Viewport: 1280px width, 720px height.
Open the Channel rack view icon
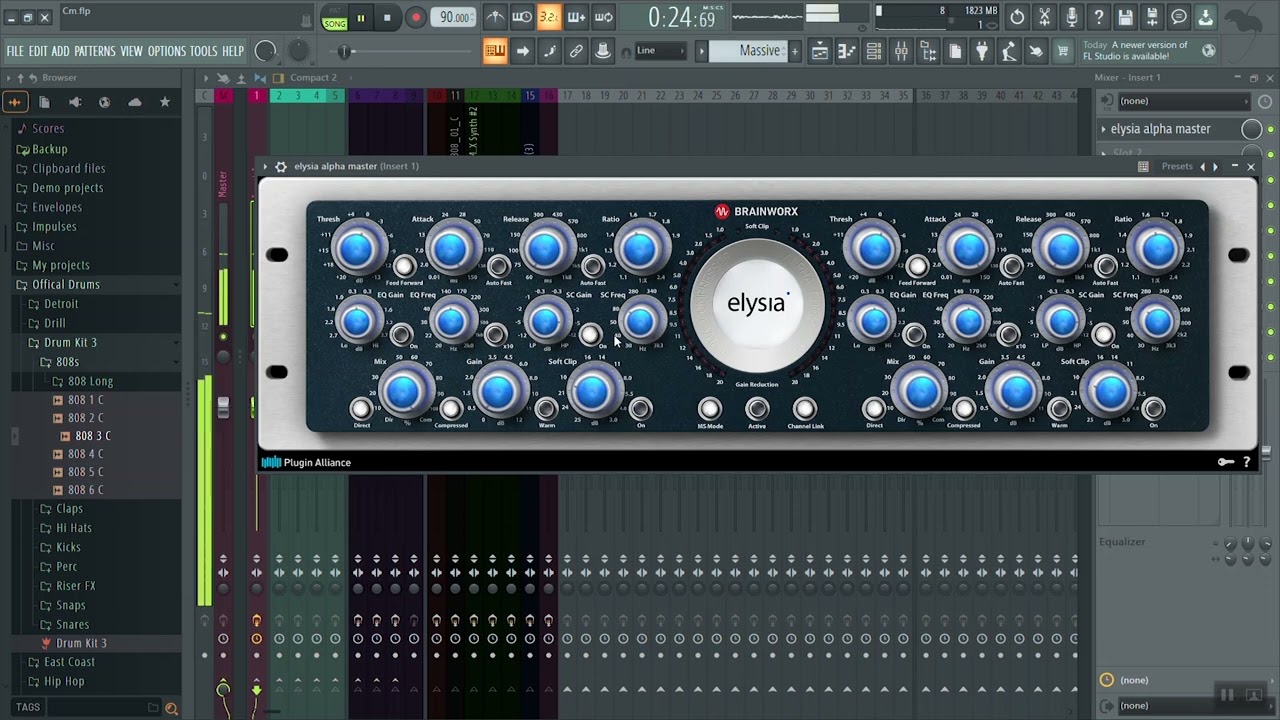click(x=874, y=51)
